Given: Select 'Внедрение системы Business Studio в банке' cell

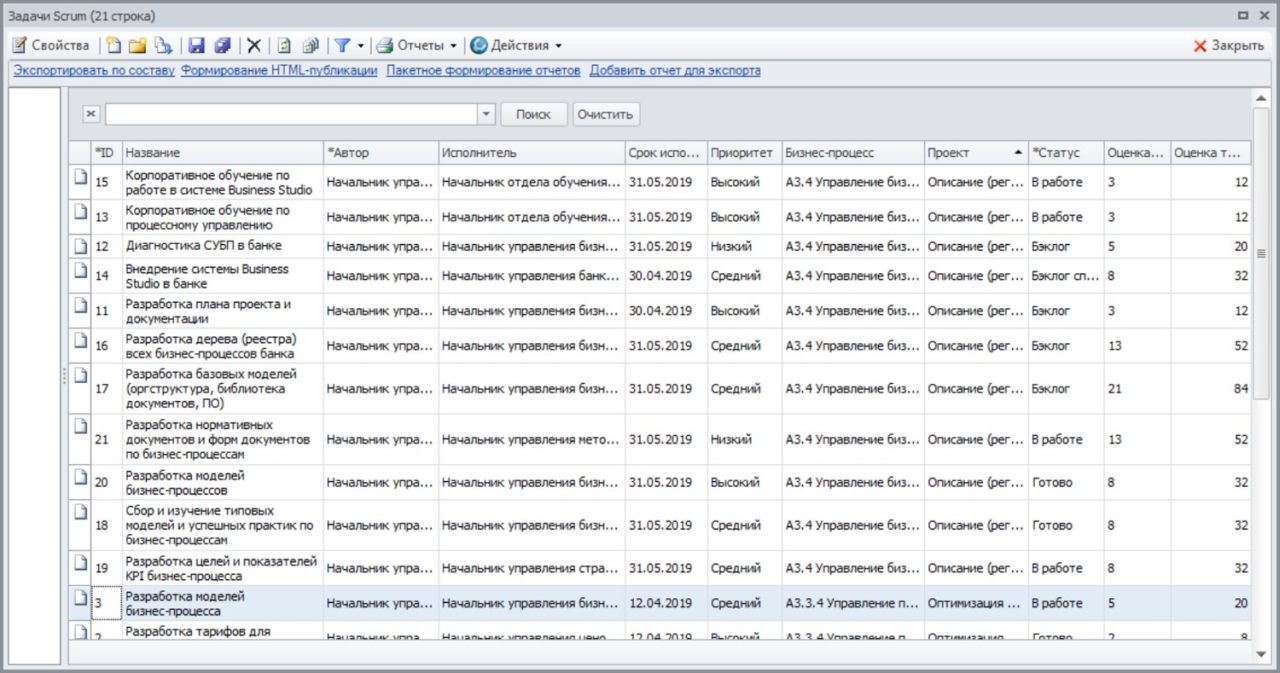Looking at the screenshot, I should pos(222,276).
